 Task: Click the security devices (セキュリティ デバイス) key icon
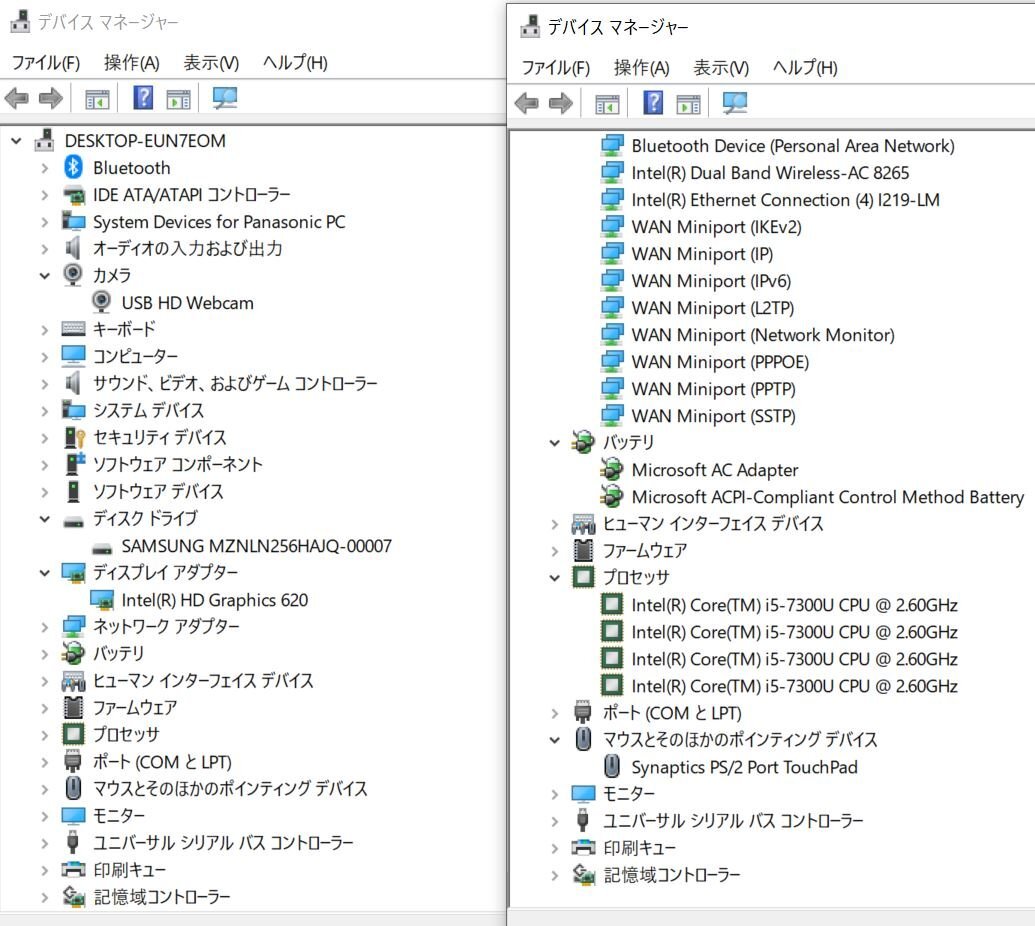73,438
